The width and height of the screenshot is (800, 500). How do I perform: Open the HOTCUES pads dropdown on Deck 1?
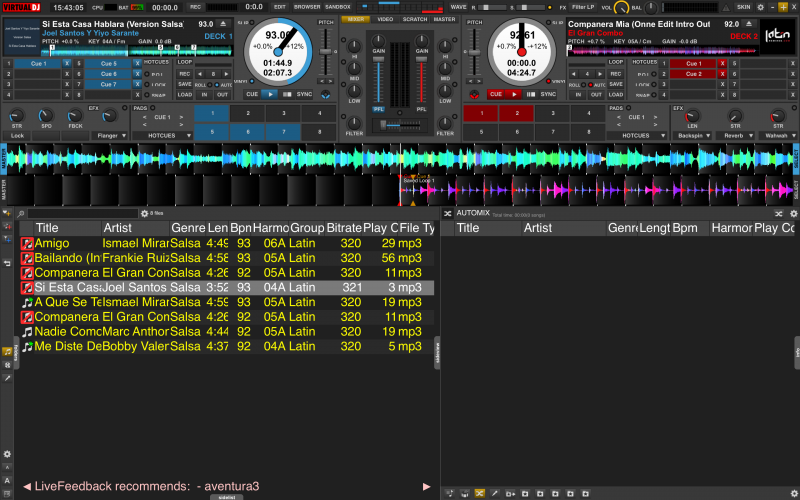tap(162, 136)
